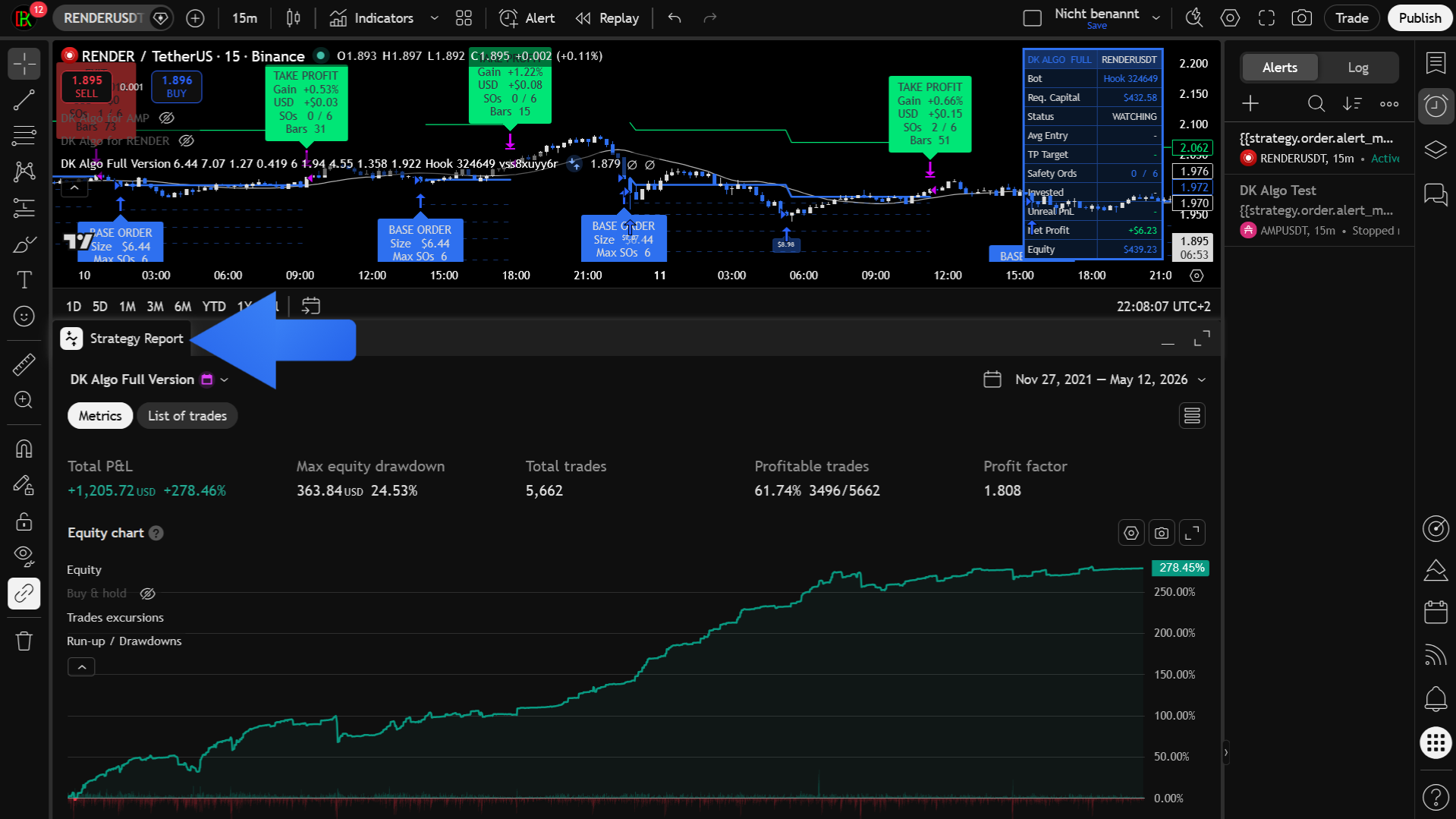Open the quick search icon

pos(1194,18)
